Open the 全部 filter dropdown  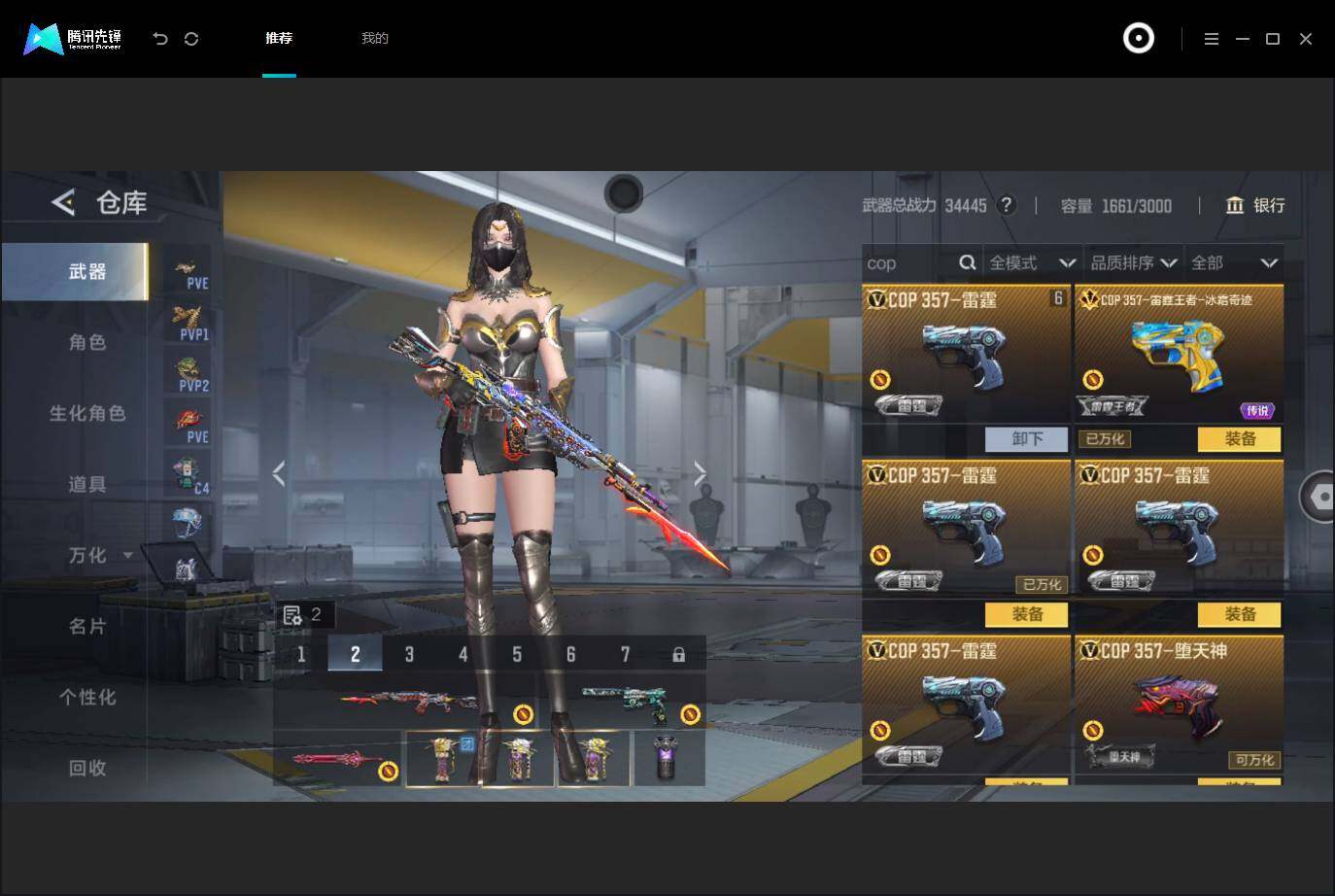point(1234,263)
